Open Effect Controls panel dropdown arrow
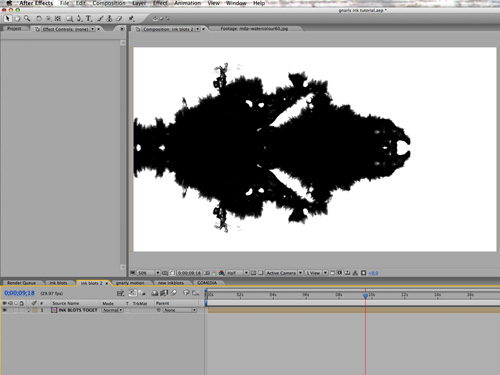The height and width of the screenshot is (375, 500). click(93, 29)
